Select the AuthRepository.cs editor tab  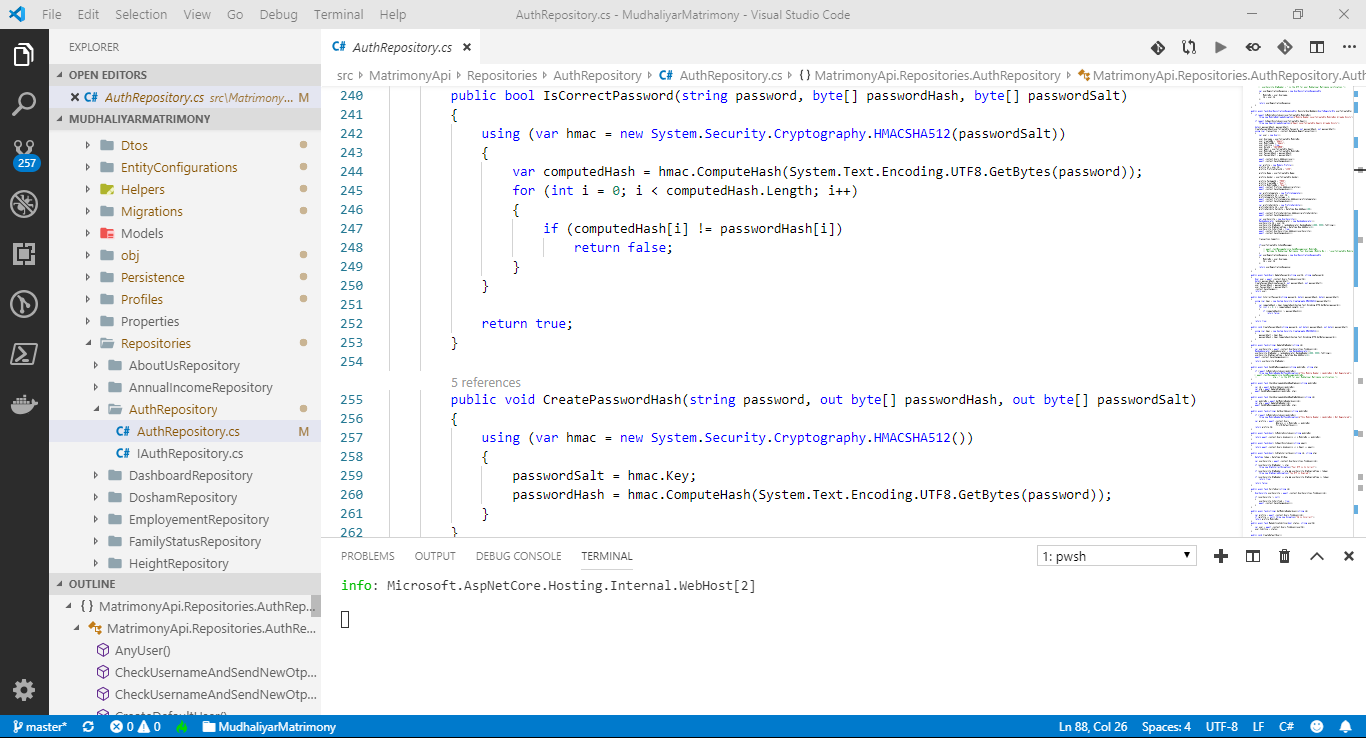[401, 47]
